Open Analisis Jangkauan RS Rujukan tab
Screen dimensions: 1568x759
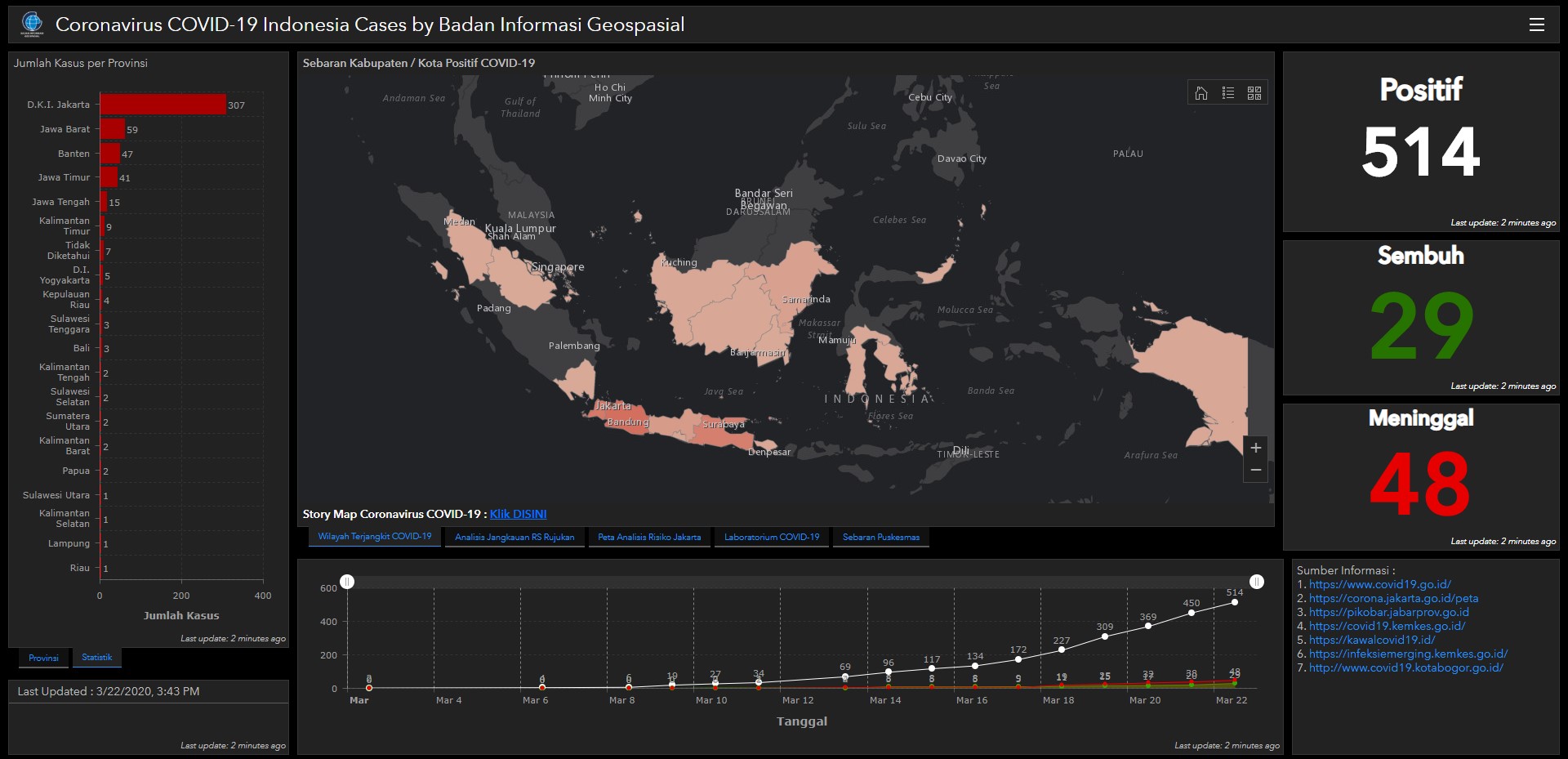tap(514, 537)
